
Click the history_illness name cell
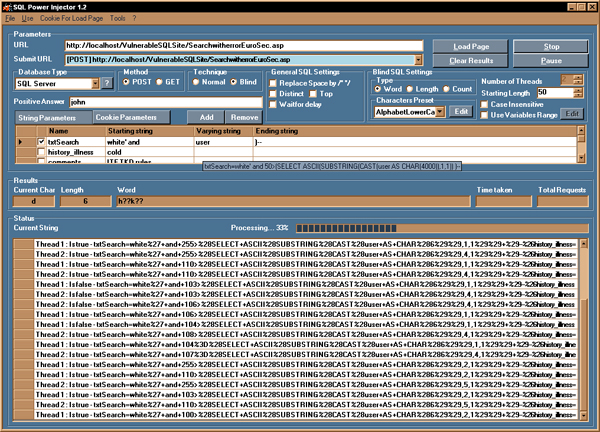(76, 152)
